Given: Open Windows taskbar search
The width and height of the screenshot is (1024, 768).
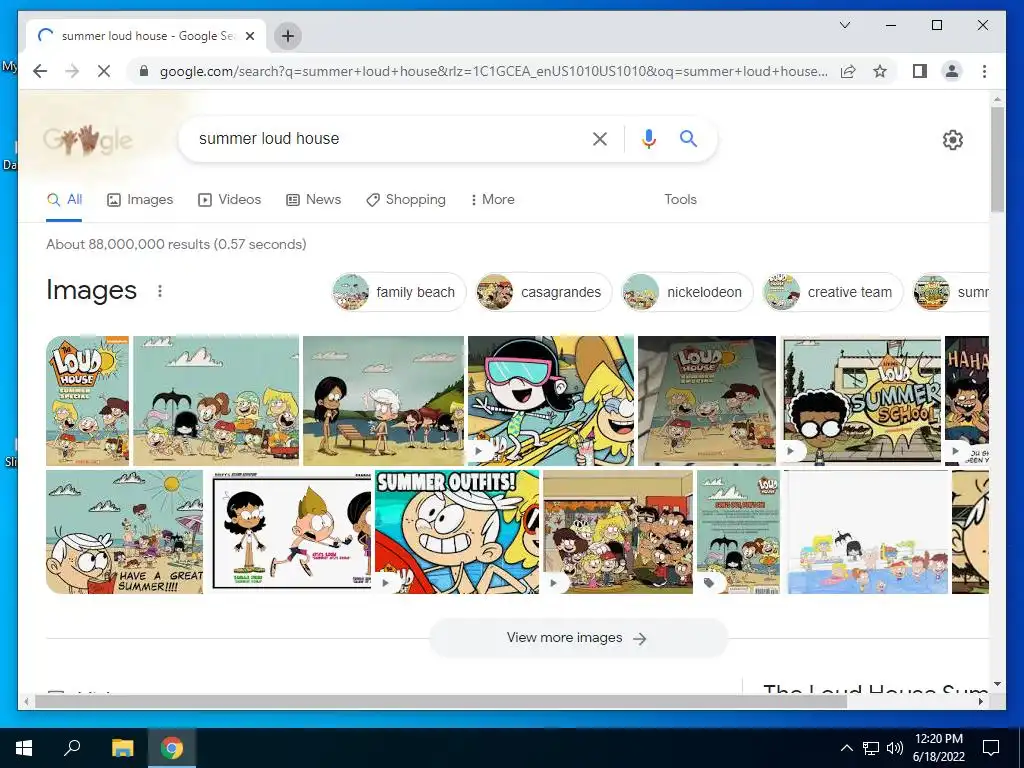Looking at the screenshot, I should pos(72,747).
